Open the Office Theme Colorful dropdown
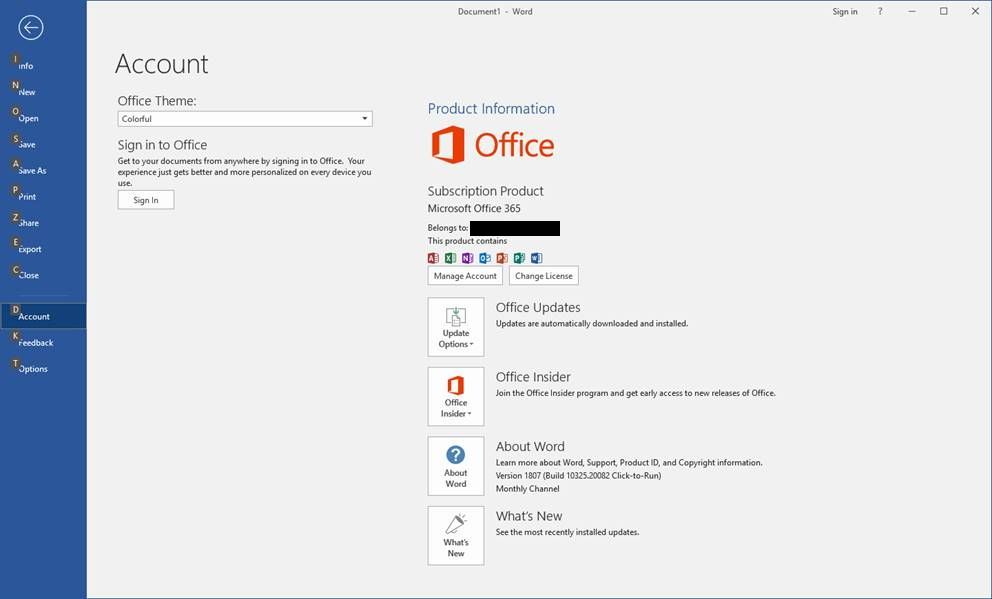Screen dimensions: 992x599 [x=245, y=119]
